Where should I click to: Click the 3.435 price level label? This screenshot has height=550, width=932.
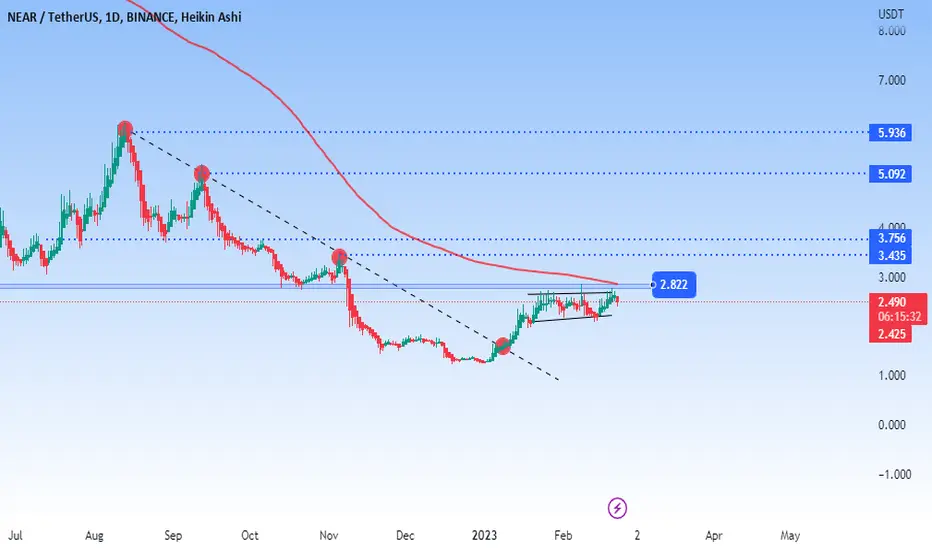890,256
